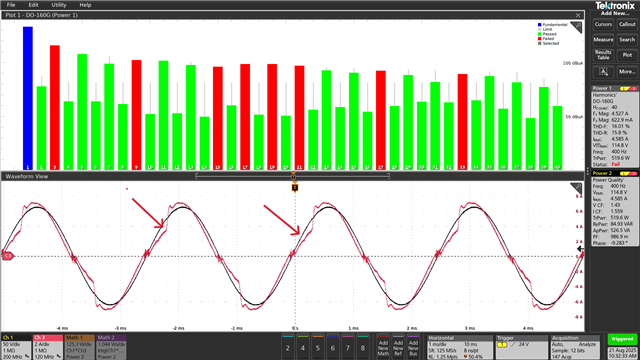
Task: Select the red 3rd harmonic bar
Action: tap(55, 107)
